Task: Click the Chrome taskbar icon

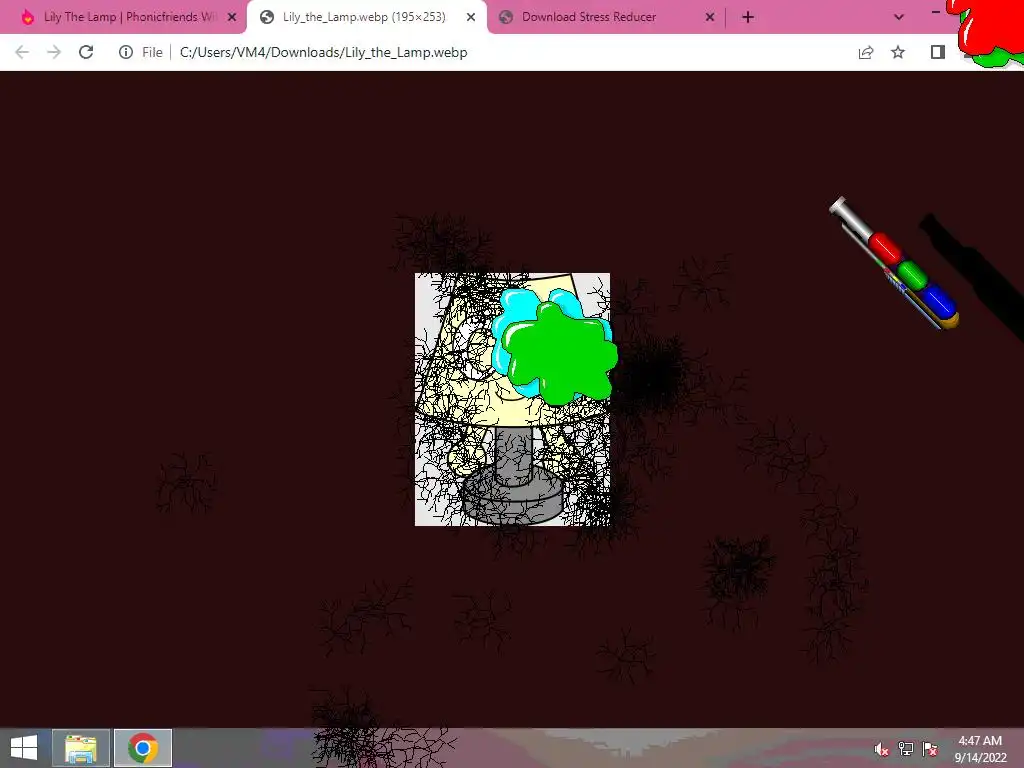Action: coord(143,748)
